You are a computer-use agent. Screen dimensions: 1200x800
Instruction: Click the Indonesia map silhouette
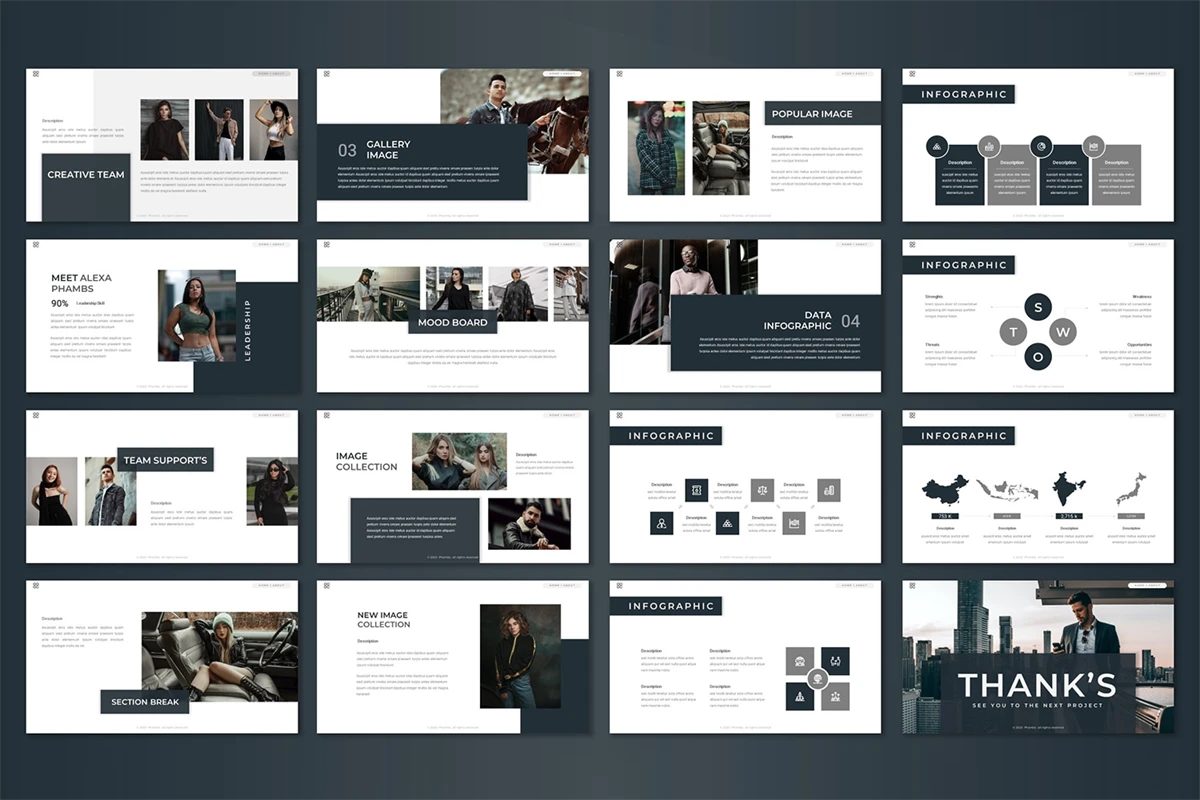[1007, 491]
